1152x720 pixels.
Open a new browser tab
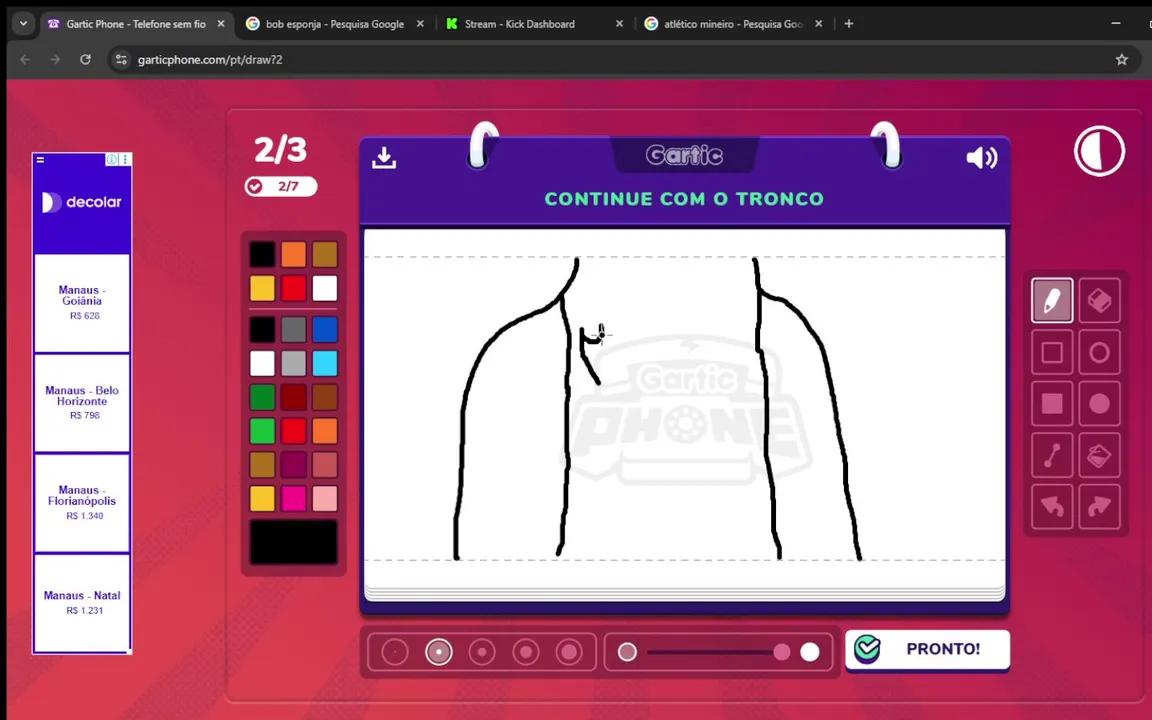(849, 24)
